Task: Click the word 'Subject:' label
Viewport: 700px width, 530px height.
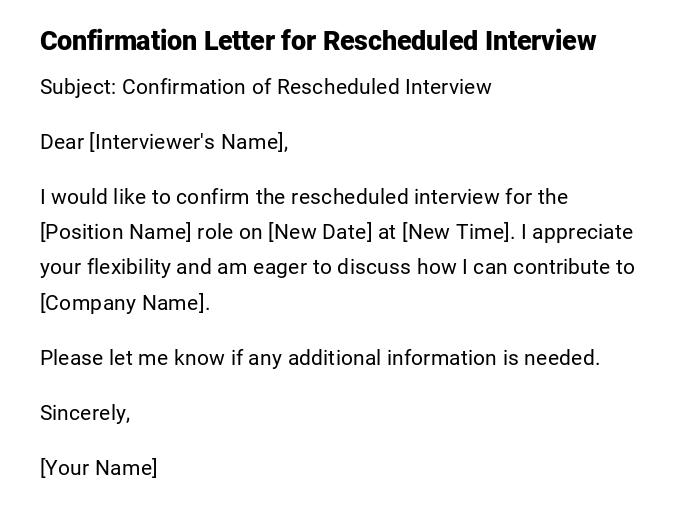Action: pyautogui.click(x=78, y=87)
